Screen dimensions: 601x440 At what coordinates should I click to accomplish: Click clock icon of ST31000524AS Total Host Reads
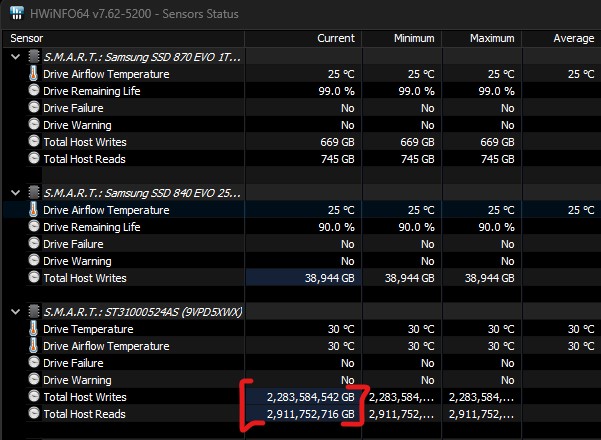pos(34,414)
